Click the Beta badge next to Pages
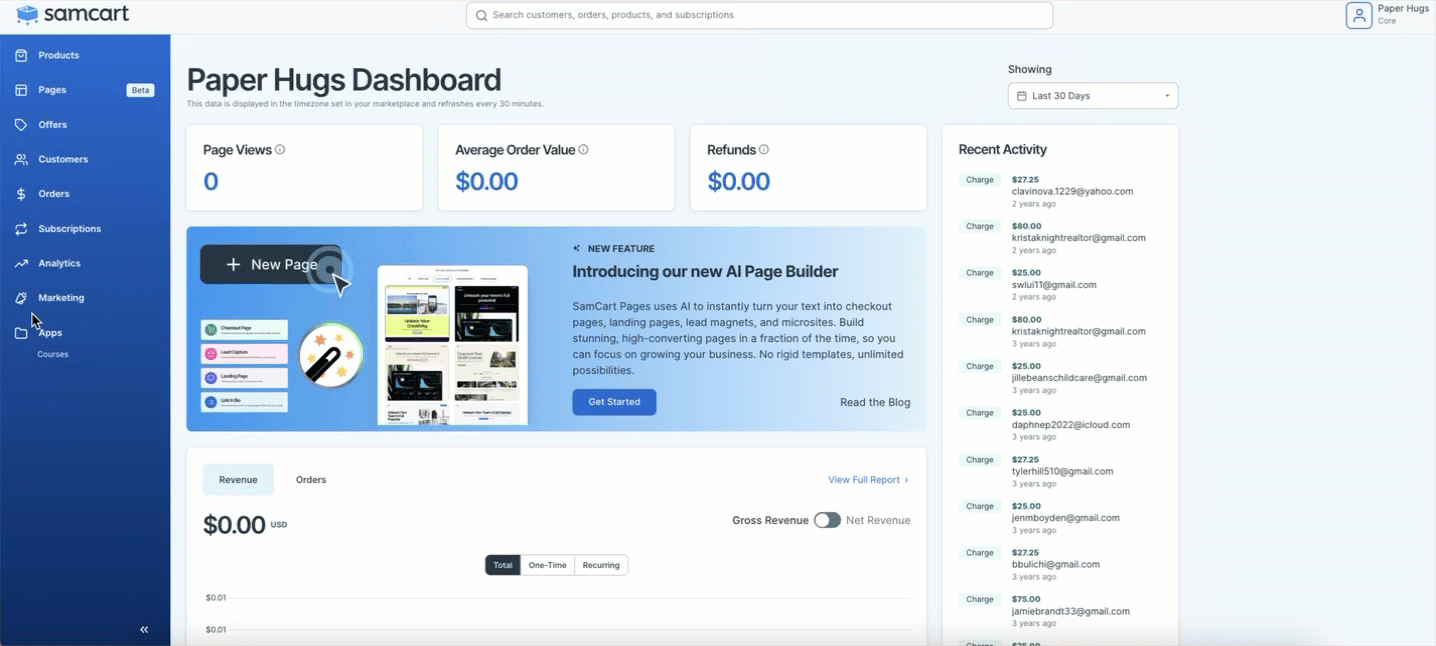 coord(140,90)
